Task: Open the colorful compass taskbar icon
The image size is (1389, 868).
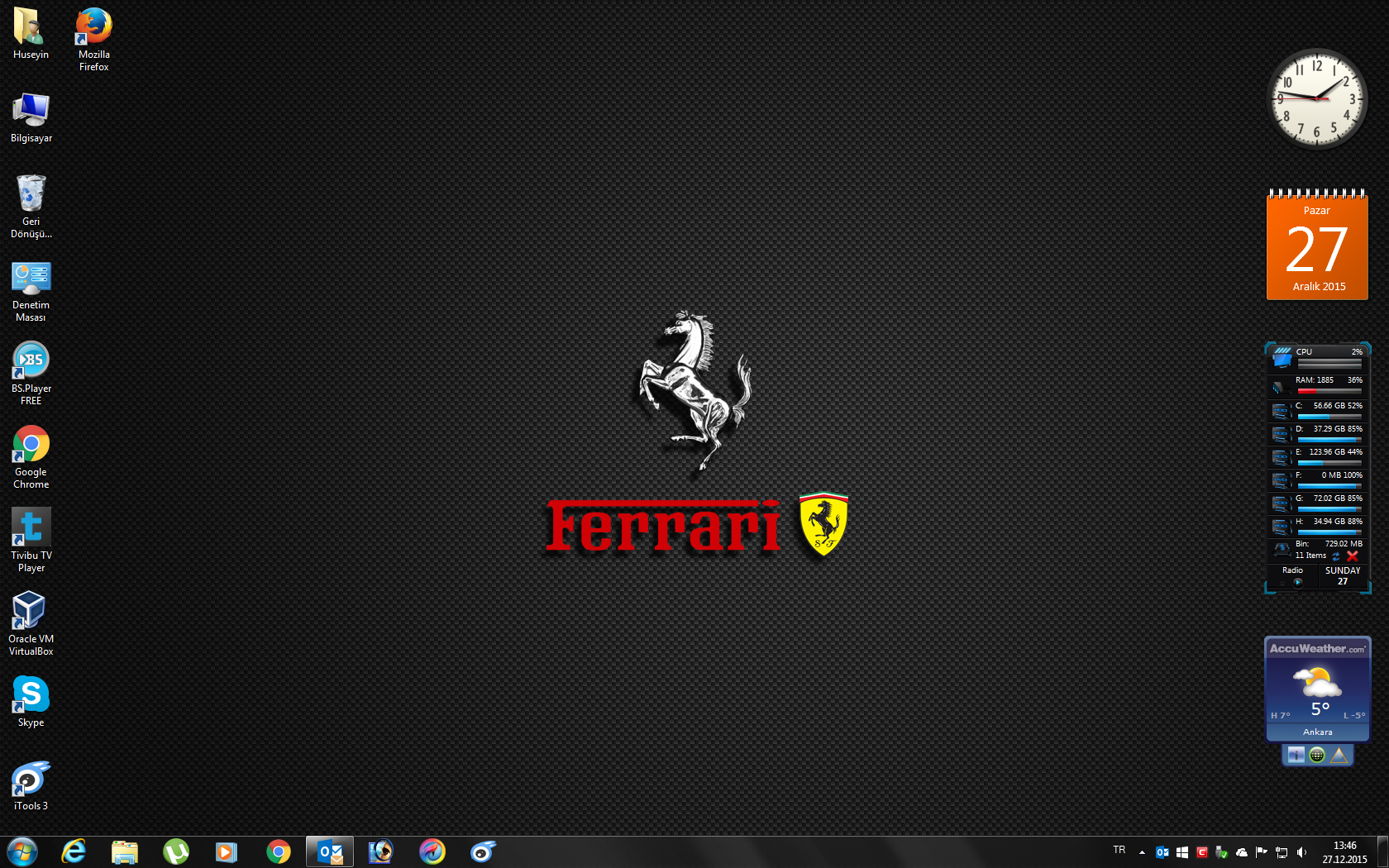Action: [432, 851]
